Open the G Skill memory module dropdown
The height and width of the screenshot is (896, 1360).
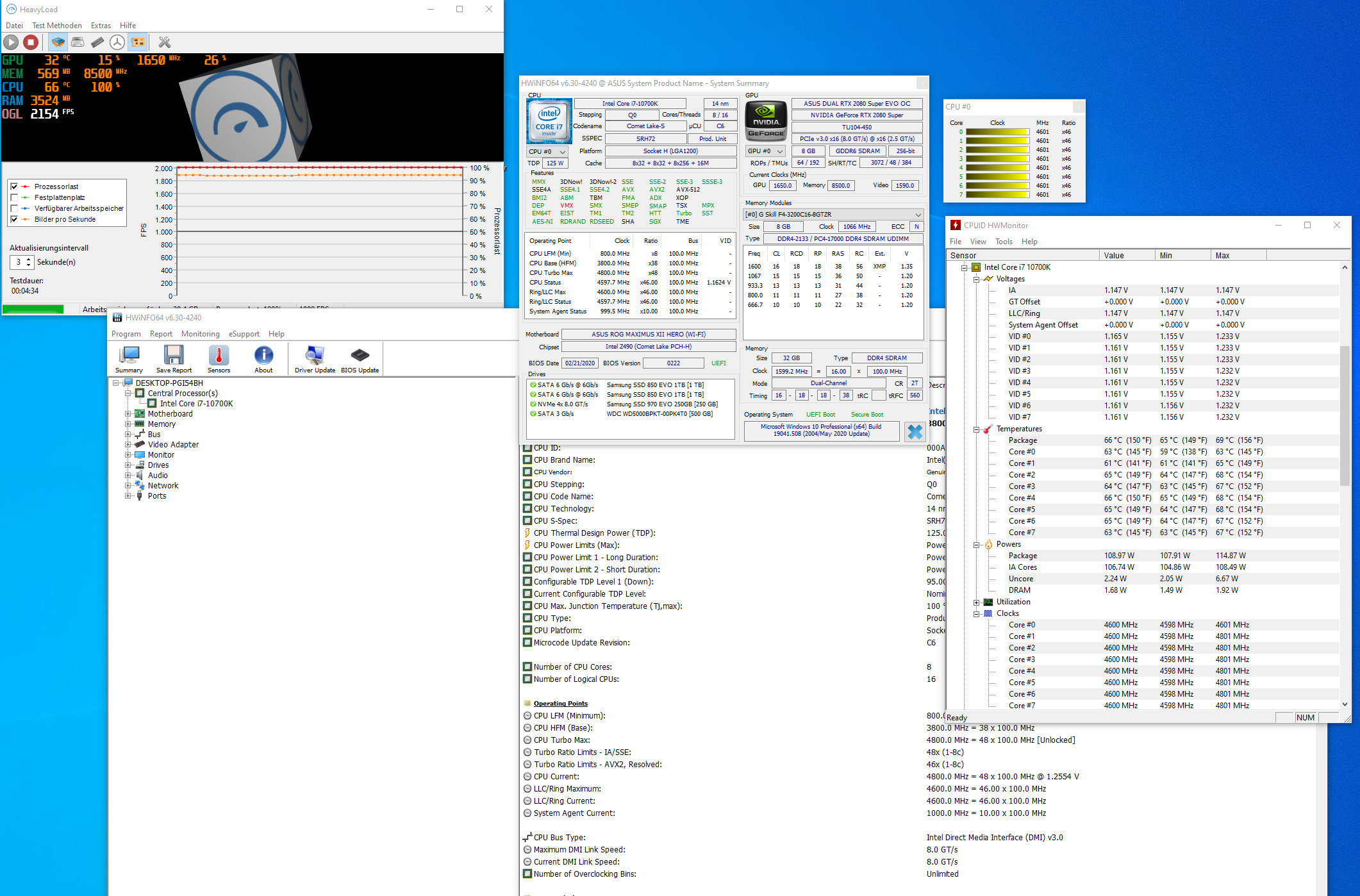click(833, 215)
